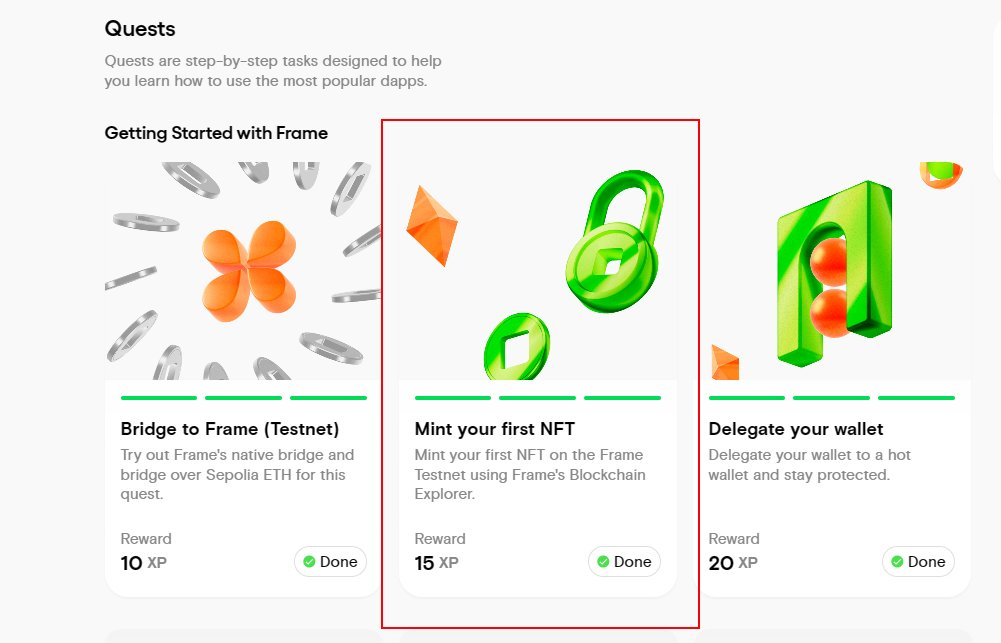Screen dimensions: 1001x643
Task: Click the Mint NFT middle progress bar segment
Action: (537, 398)
